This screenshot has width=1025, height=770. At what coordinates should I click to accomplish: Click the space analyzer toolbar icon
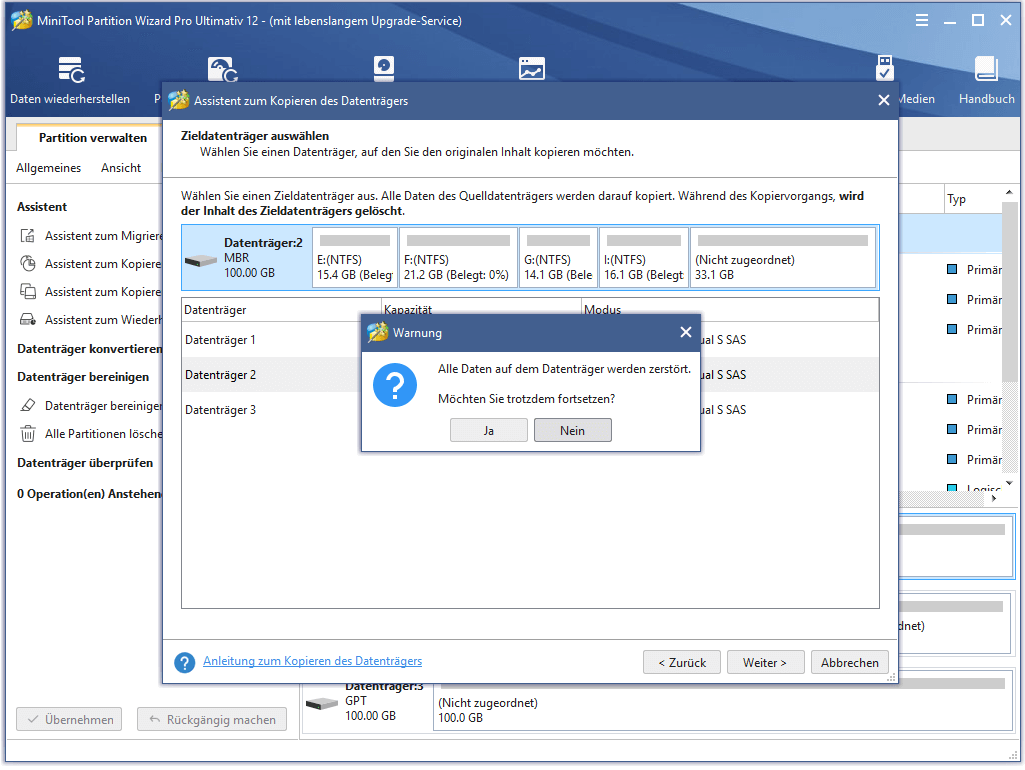coord(532,69)
